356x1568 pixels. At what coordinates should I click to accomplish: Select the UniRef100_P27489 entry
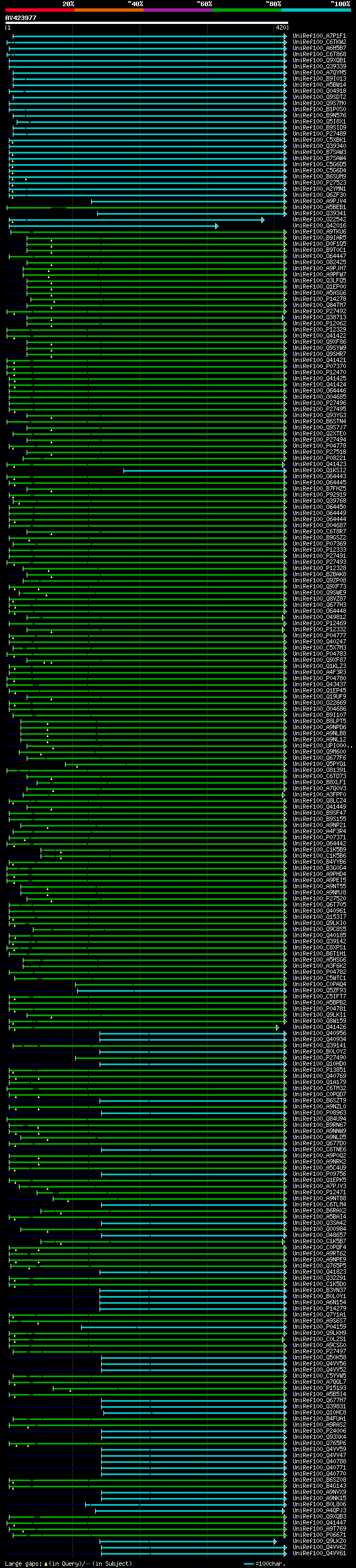click(x=319, y=134)
